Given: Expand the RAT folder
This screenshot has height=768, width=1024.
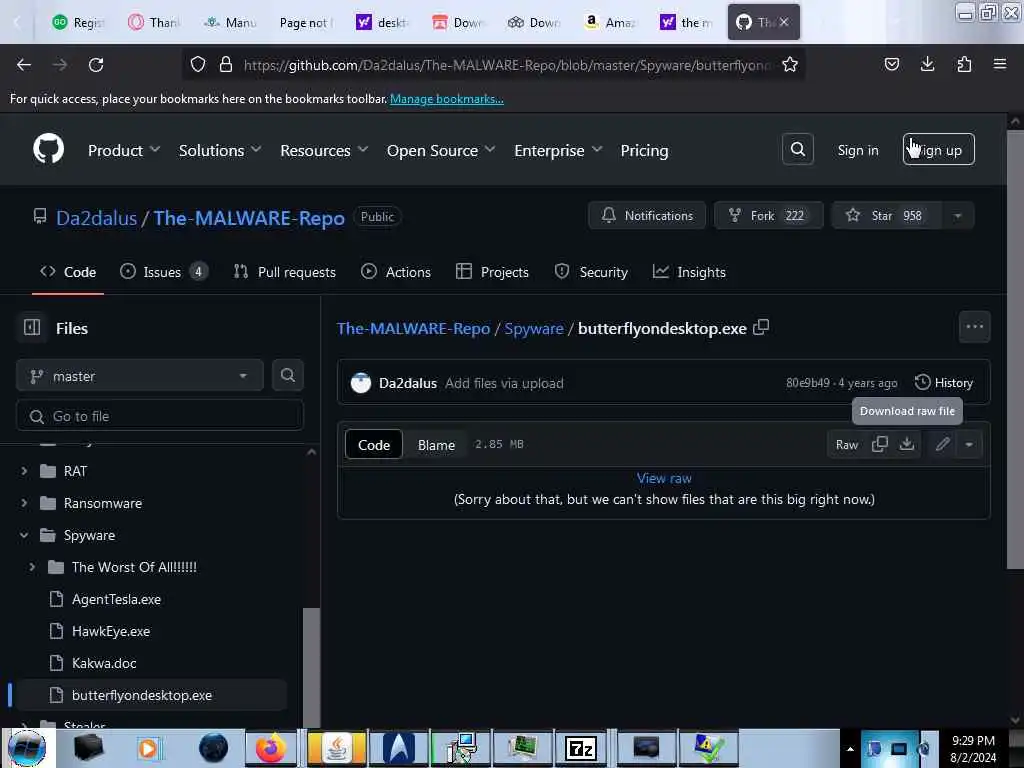Looking at the screenshot, I should 24,471.
